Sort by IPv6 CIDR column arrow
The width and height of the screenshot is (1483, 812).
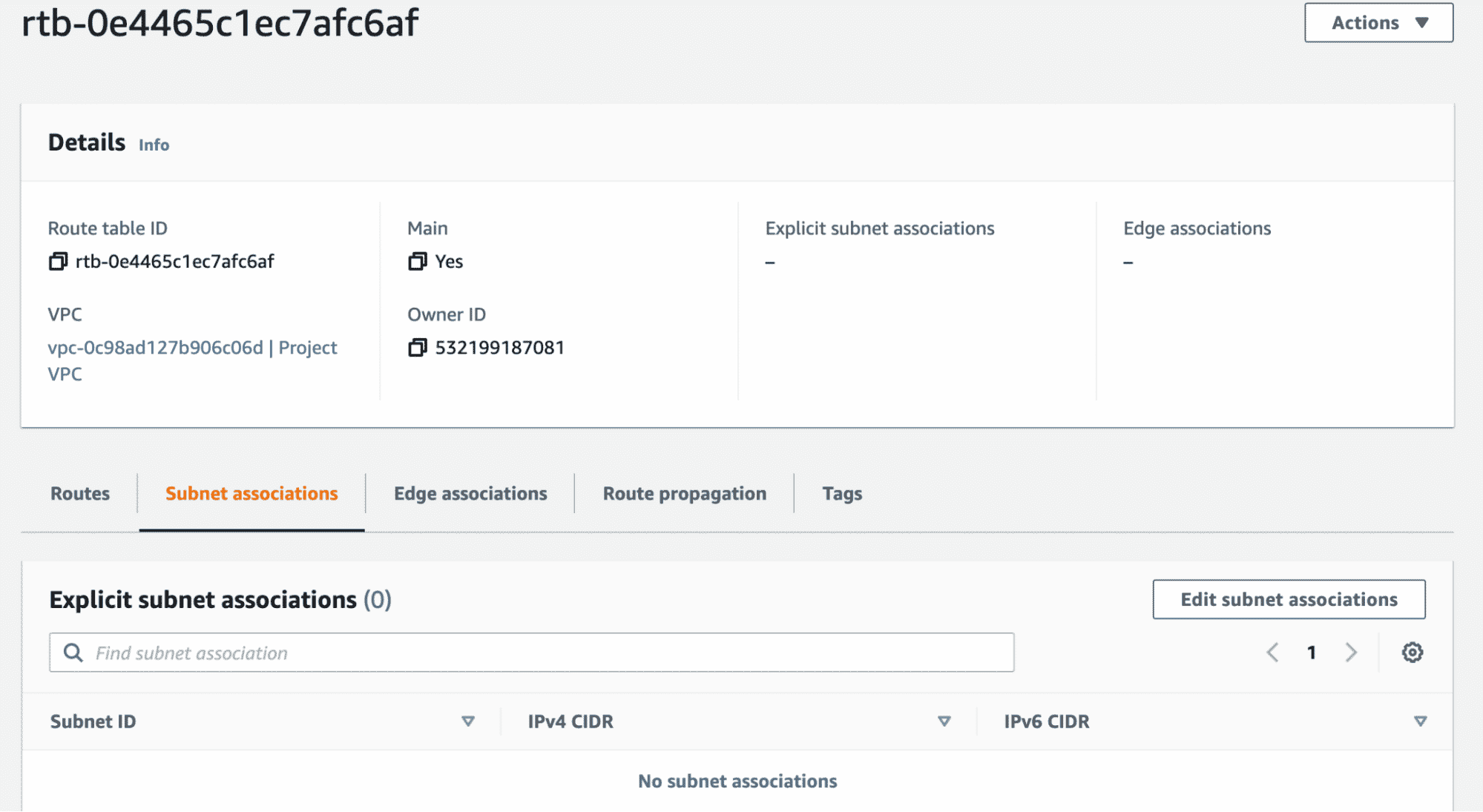(x=1420, y=722)
